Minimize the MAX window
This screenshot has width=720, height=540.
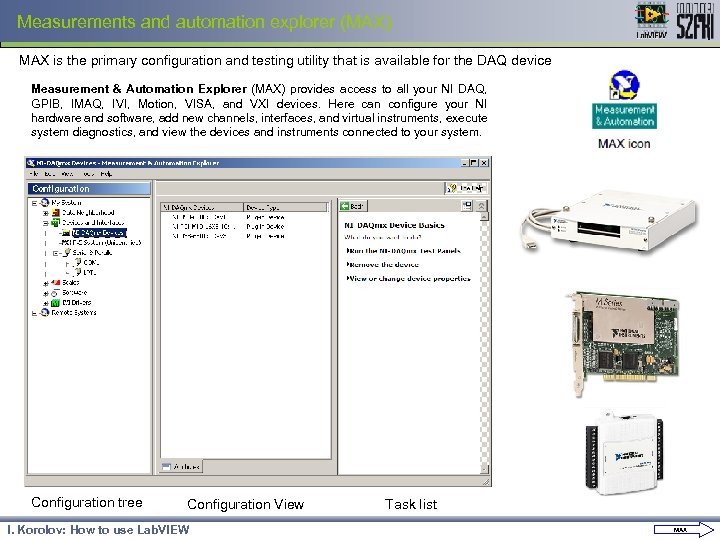(465, 163)
